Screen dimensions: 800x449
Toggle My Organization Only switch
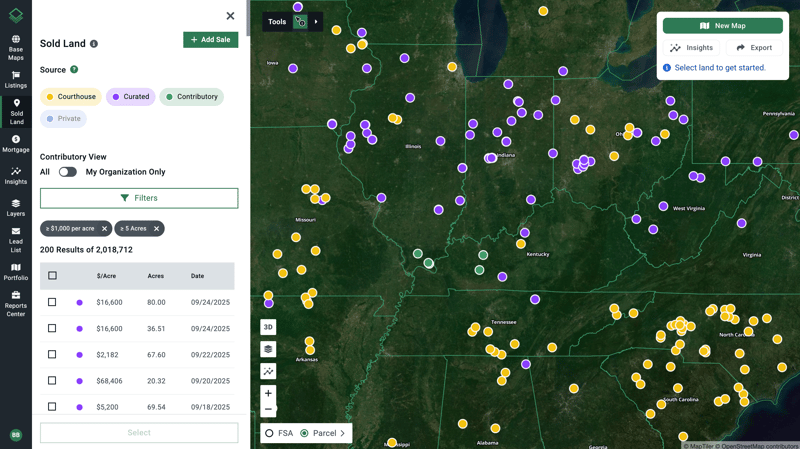(67, 172)
